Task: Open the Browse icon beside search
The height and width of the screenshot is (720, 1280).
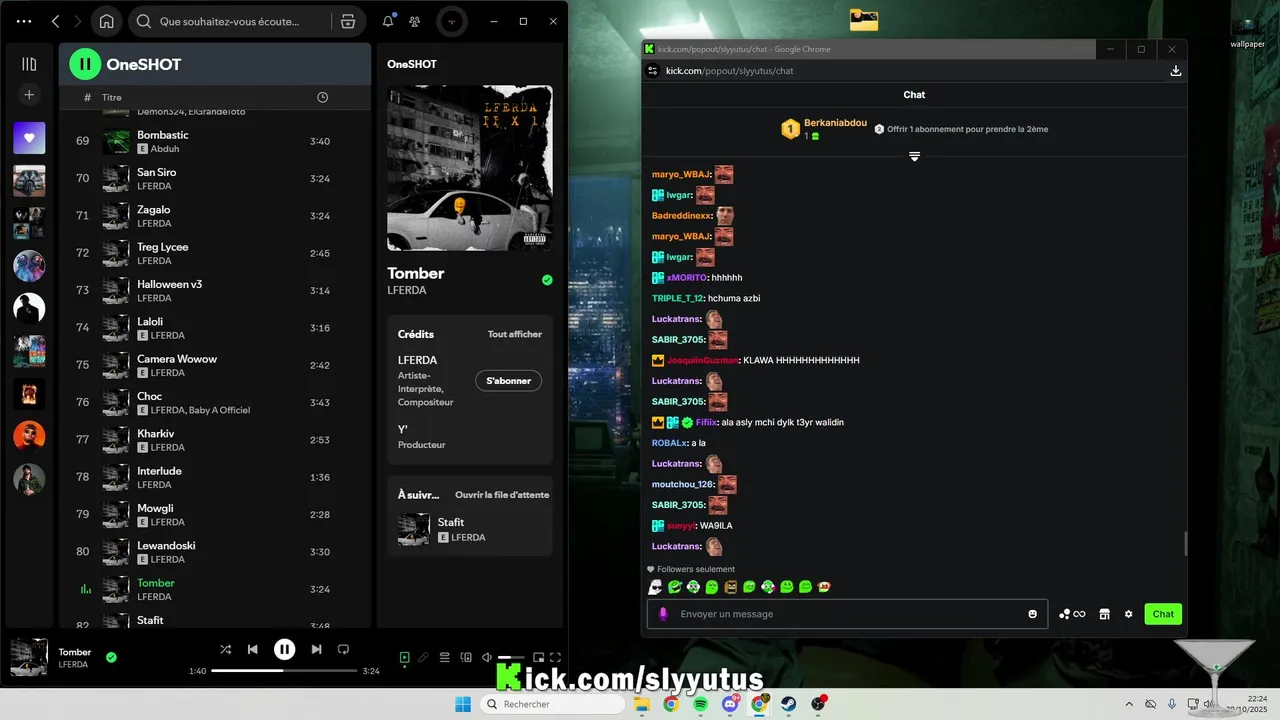Action: click(x=347, y=21)
